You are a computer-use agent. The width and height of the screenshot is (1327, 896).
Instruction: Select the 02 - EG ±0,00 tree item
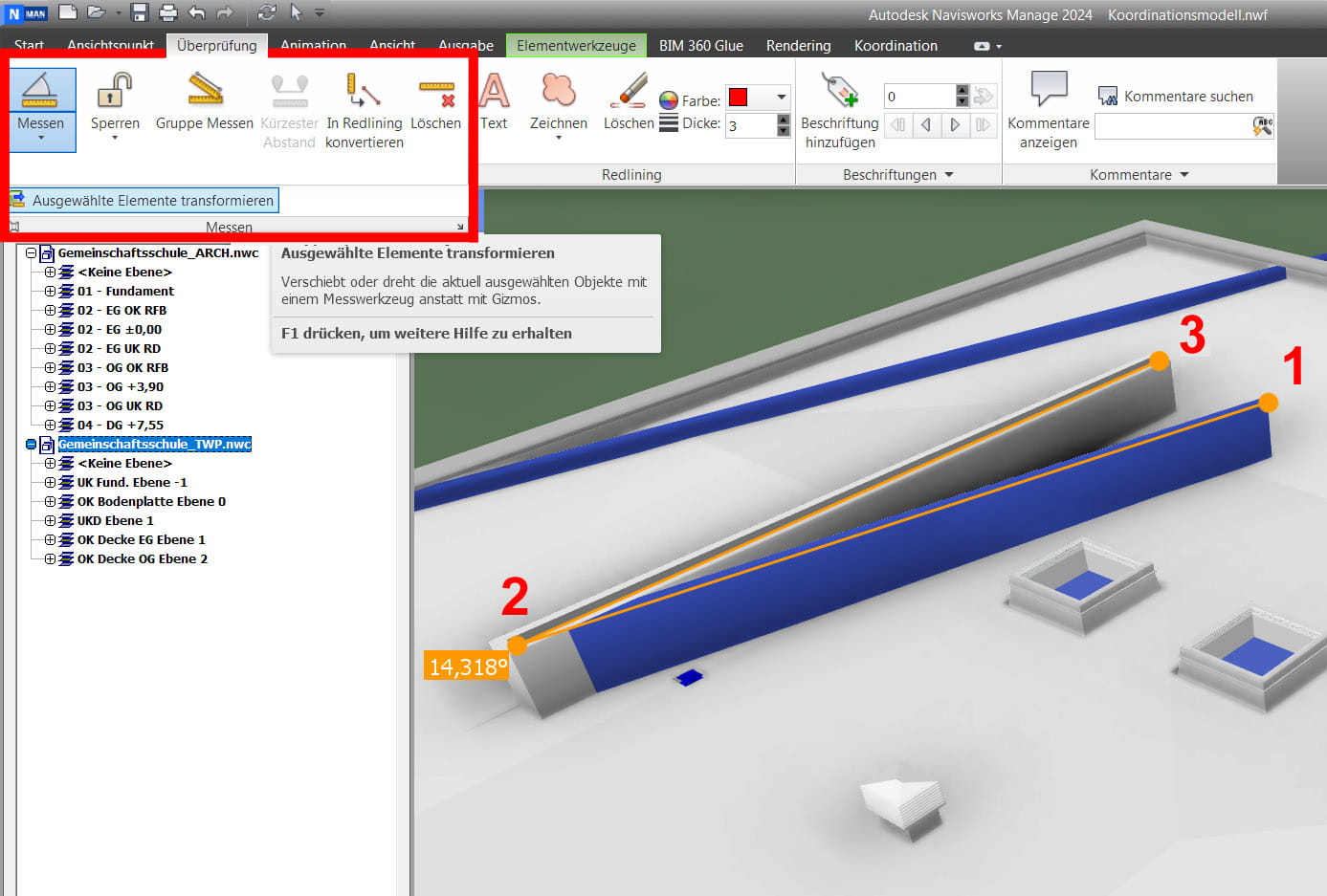click(120, 330)
